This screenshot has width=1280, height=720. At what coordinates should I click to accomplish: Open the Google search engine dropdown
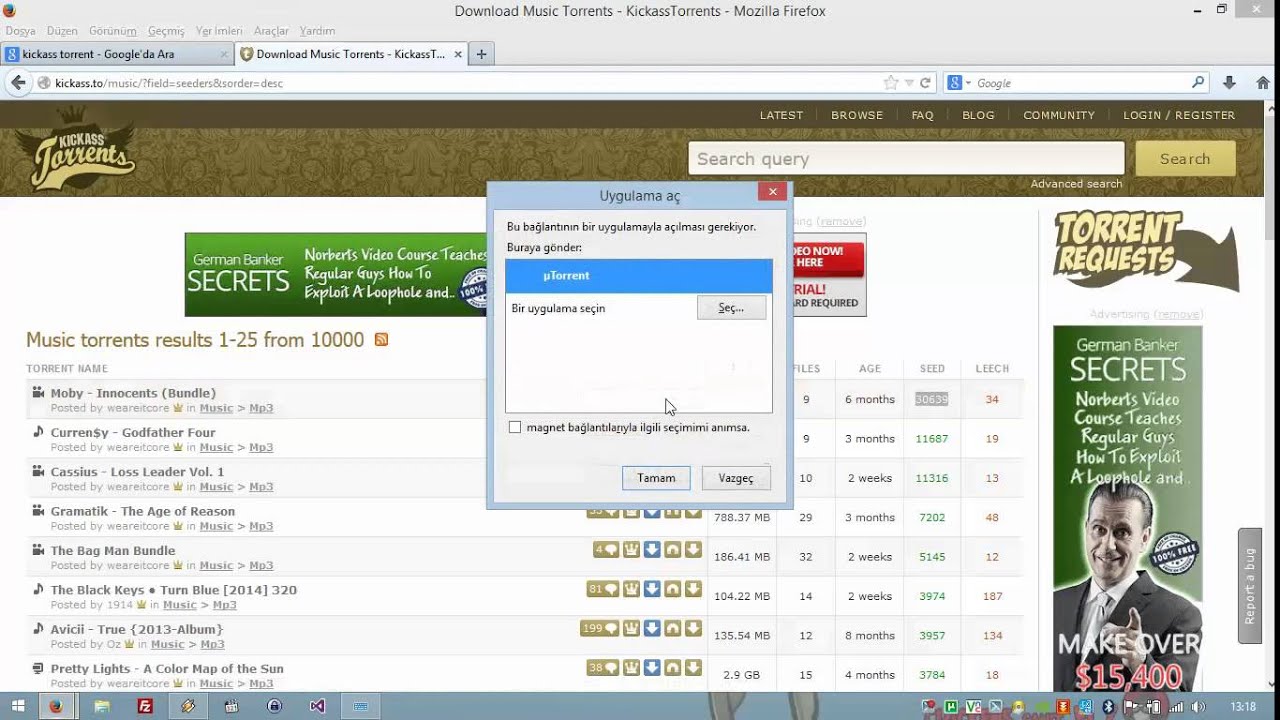[x=959, y=83]
